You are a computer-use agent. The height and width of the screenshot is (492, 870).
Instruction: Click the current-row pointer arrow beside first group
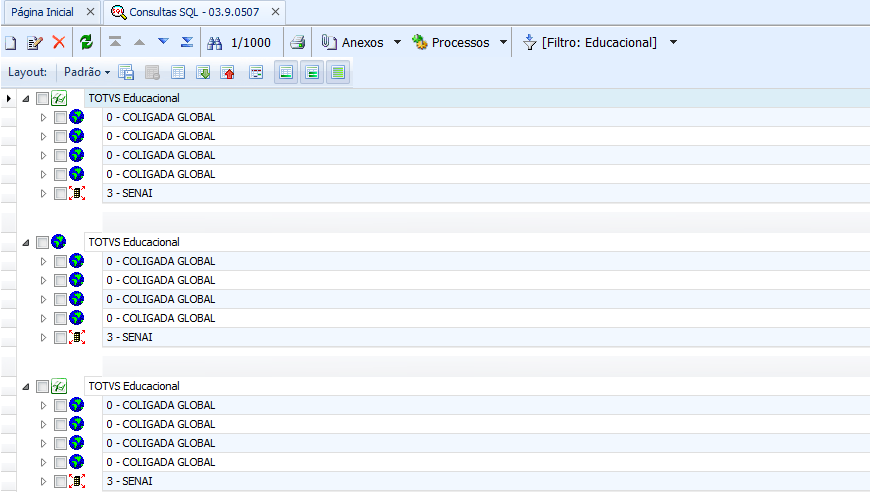[x=8, y=99]
